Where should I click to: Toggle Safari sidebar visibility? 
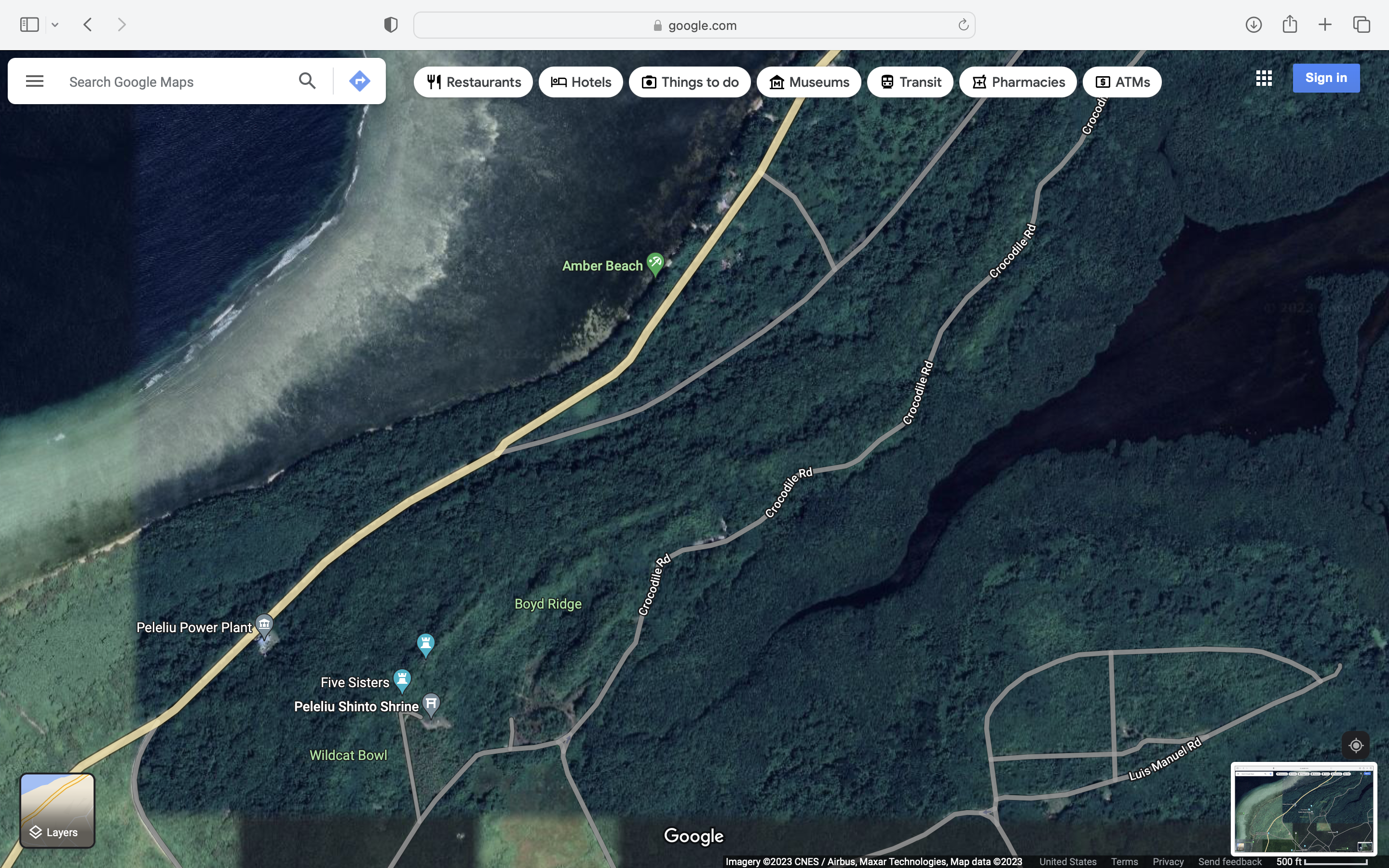[x=29, y=25]
